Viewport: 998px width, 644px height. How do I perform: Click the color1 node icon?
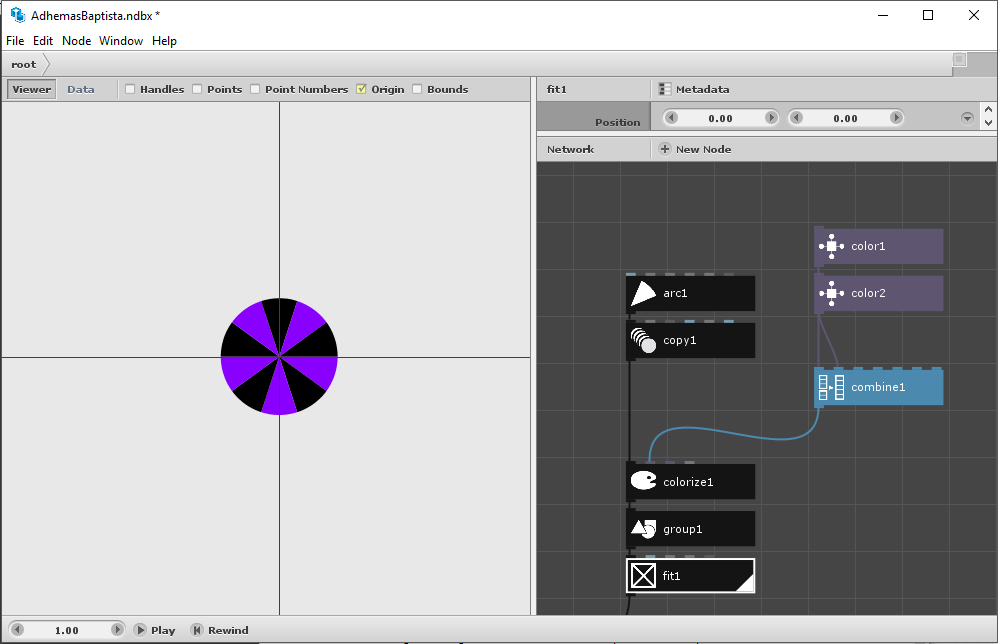pos(831,246)
